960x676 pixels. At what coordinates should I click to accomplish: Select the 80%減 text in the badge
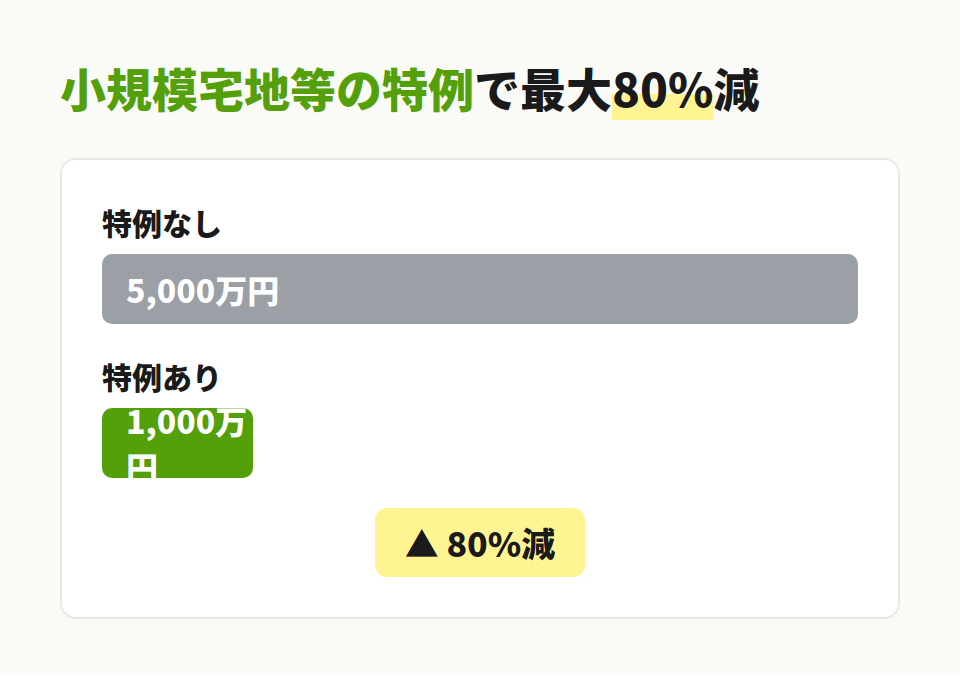click(x=501, y=544)
